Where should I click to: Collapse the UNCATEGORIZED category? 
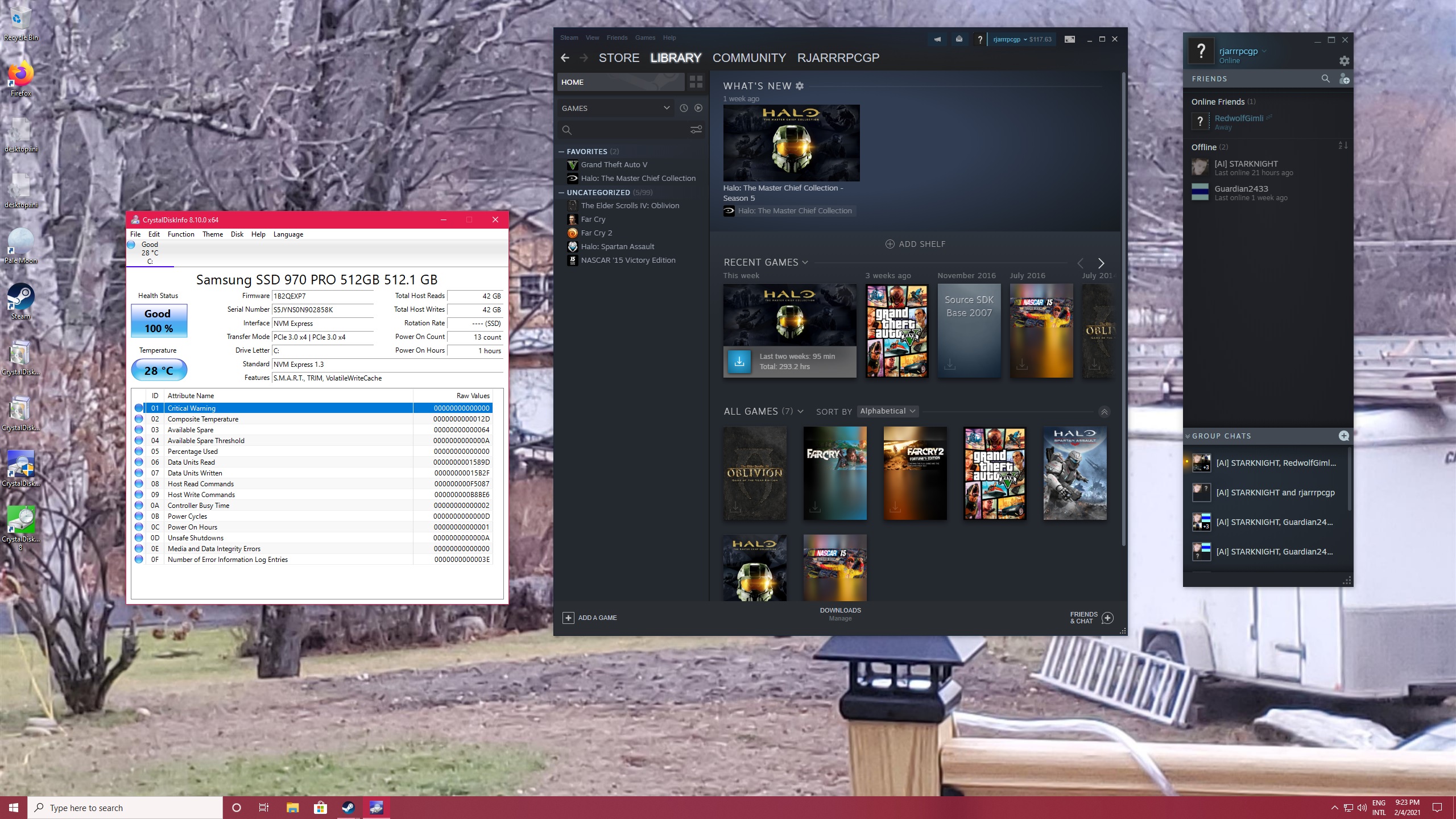(x=561, y=192)
